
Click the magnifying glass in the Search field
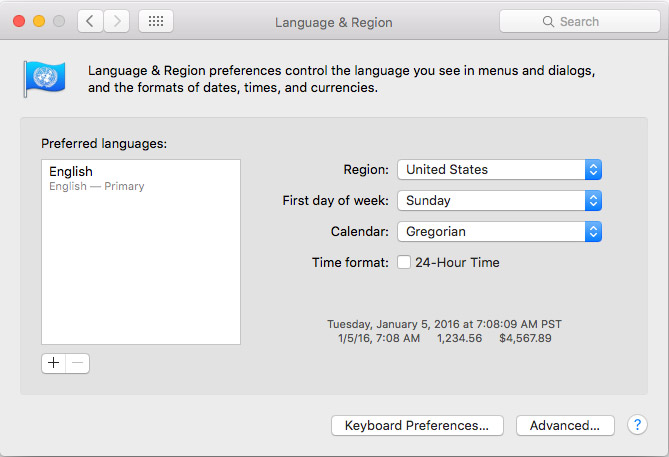548,21
